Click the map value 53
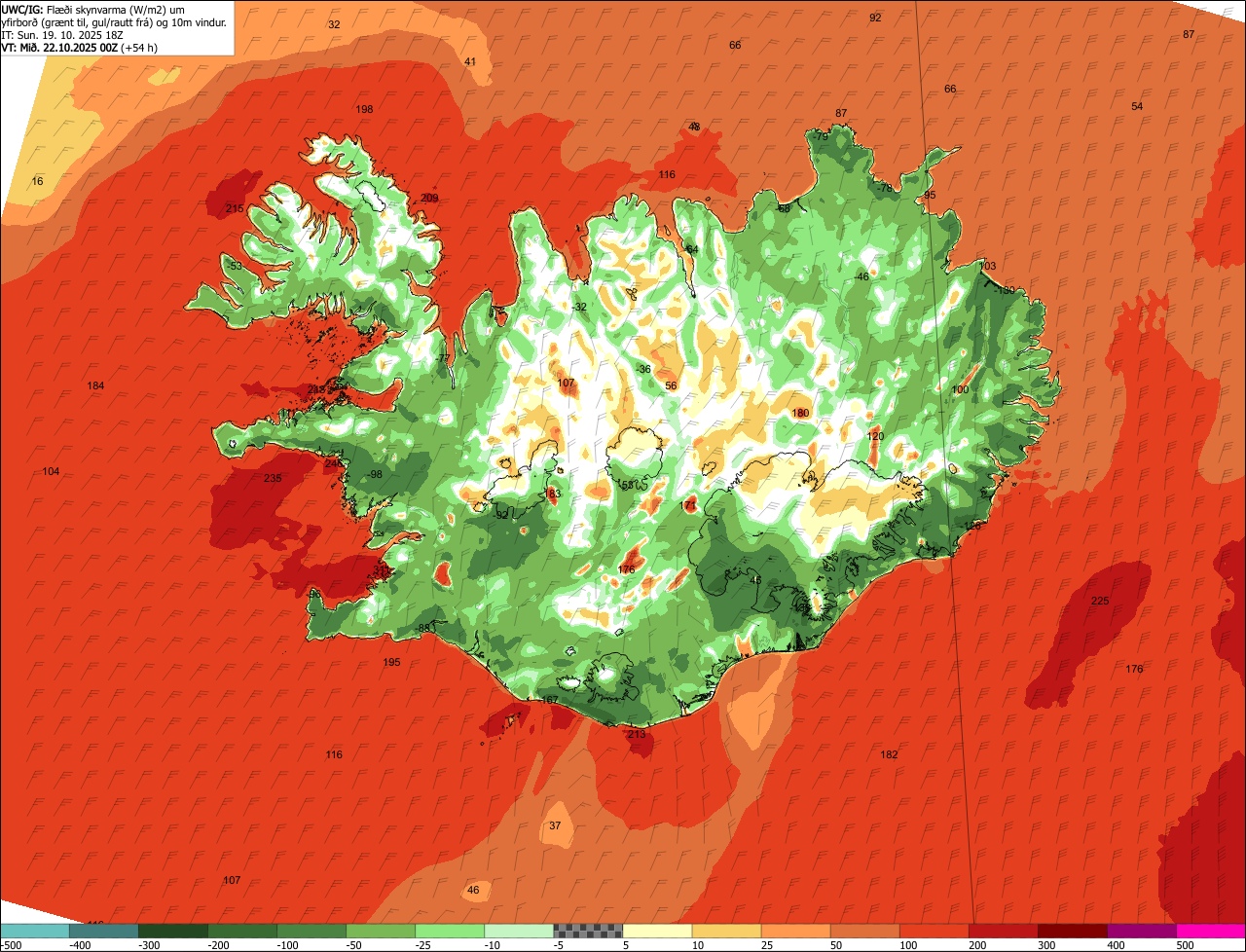Viewport: 1246px width, 952px height. (235, 266)
